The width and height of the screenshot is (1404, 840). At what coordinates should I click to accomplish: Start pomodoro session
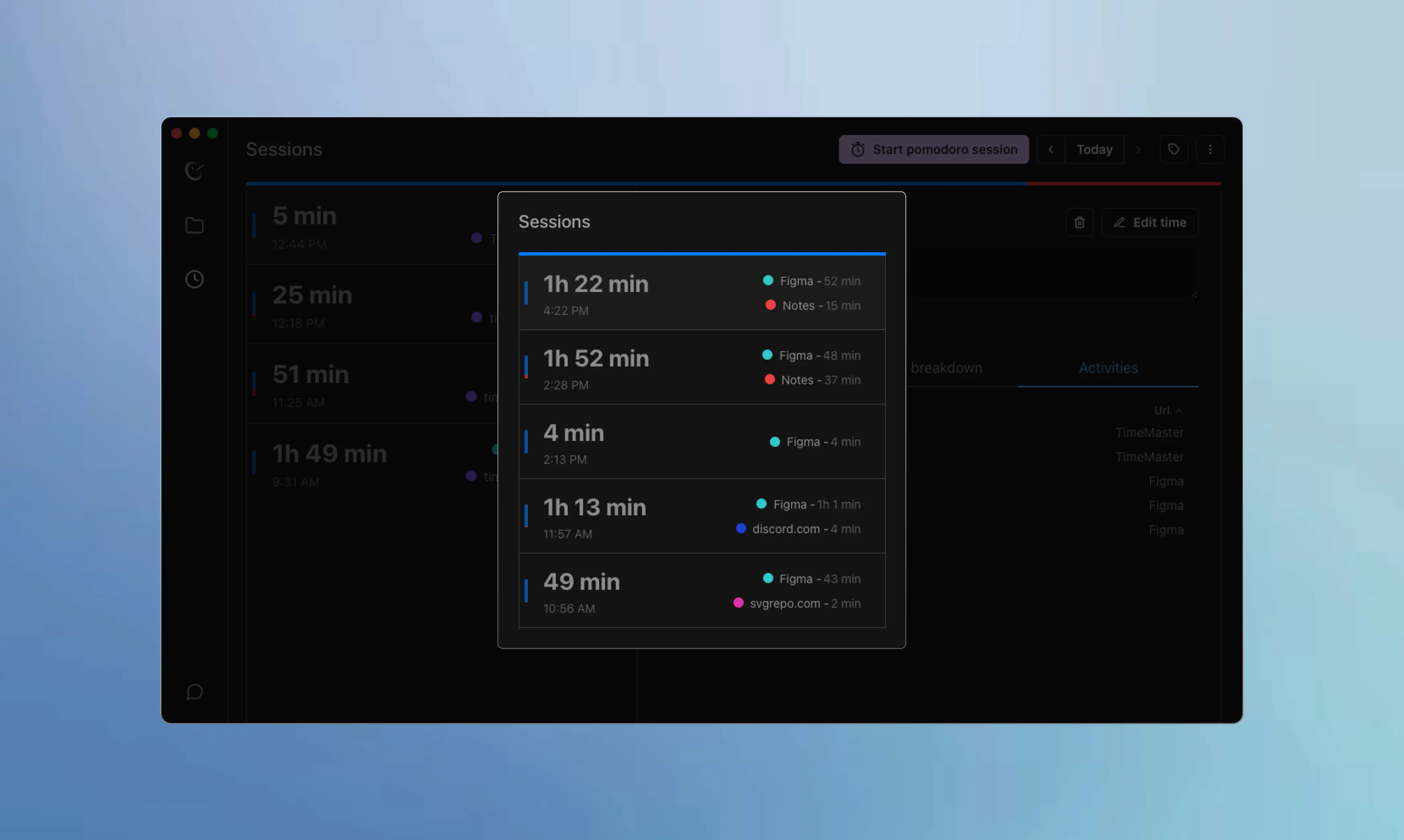coord(934,150)
